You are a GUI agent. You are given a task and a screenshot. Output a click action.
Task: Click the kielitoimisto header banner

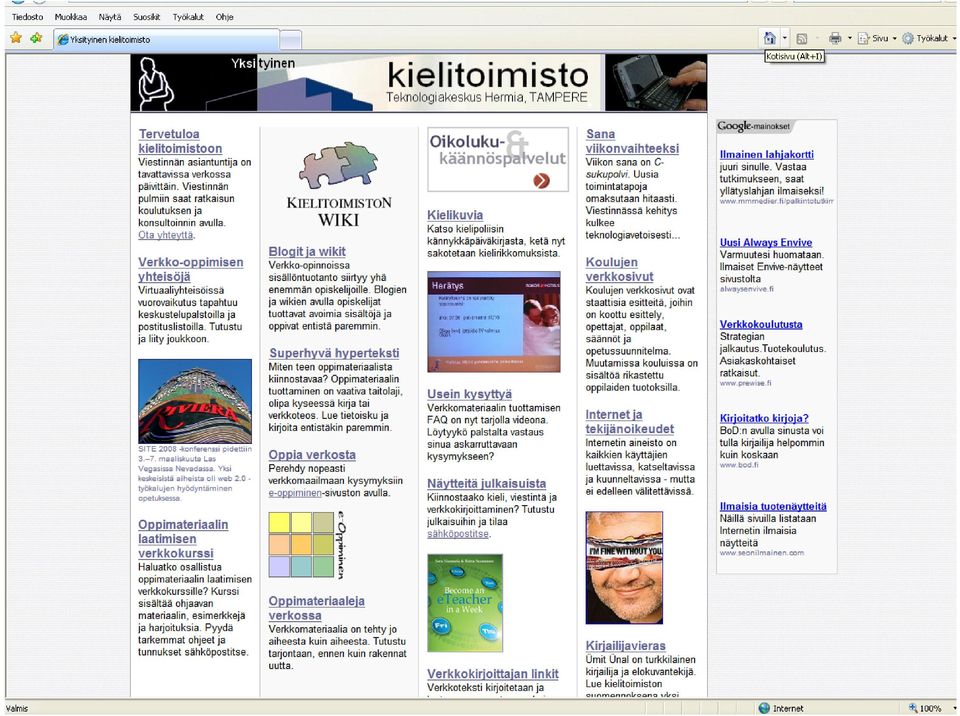(418, 83)
